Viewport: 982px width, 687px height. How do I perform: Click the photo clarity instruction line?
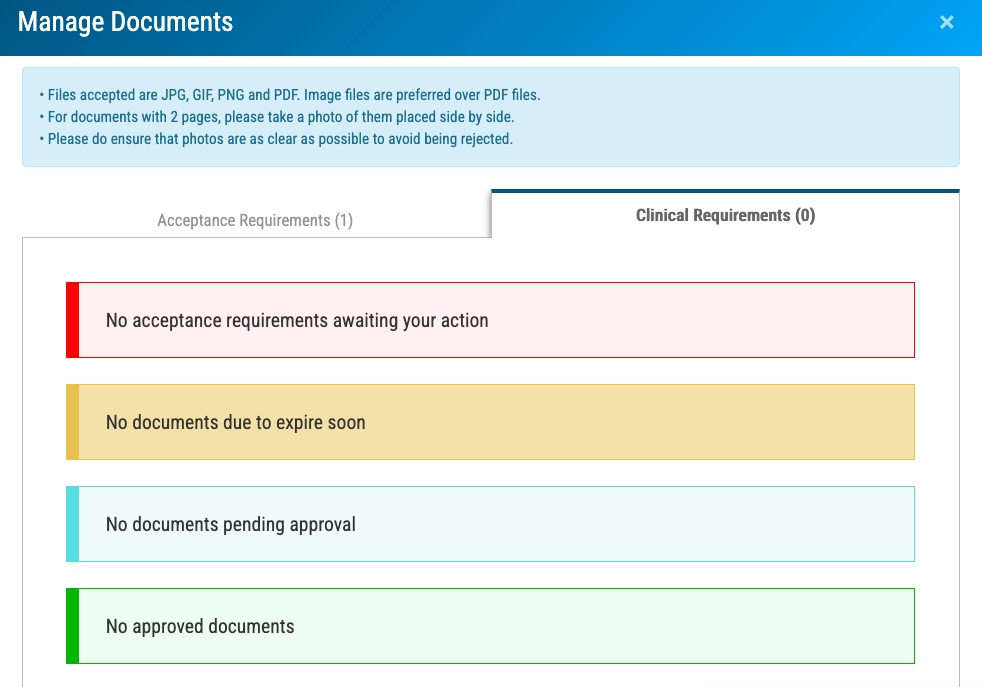coord(280,139)
